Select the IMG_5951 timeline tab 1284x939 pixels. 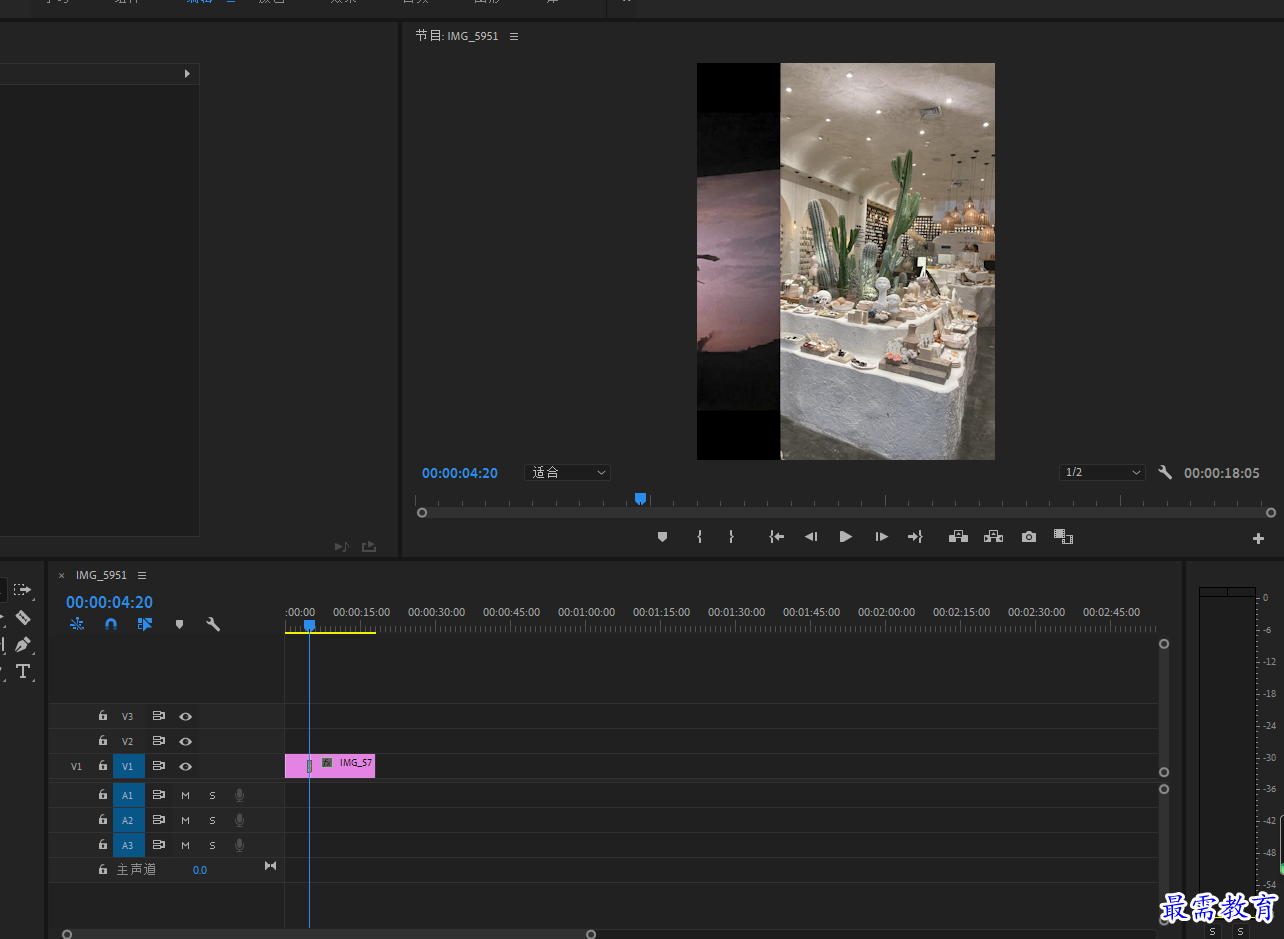click(101, 576)
